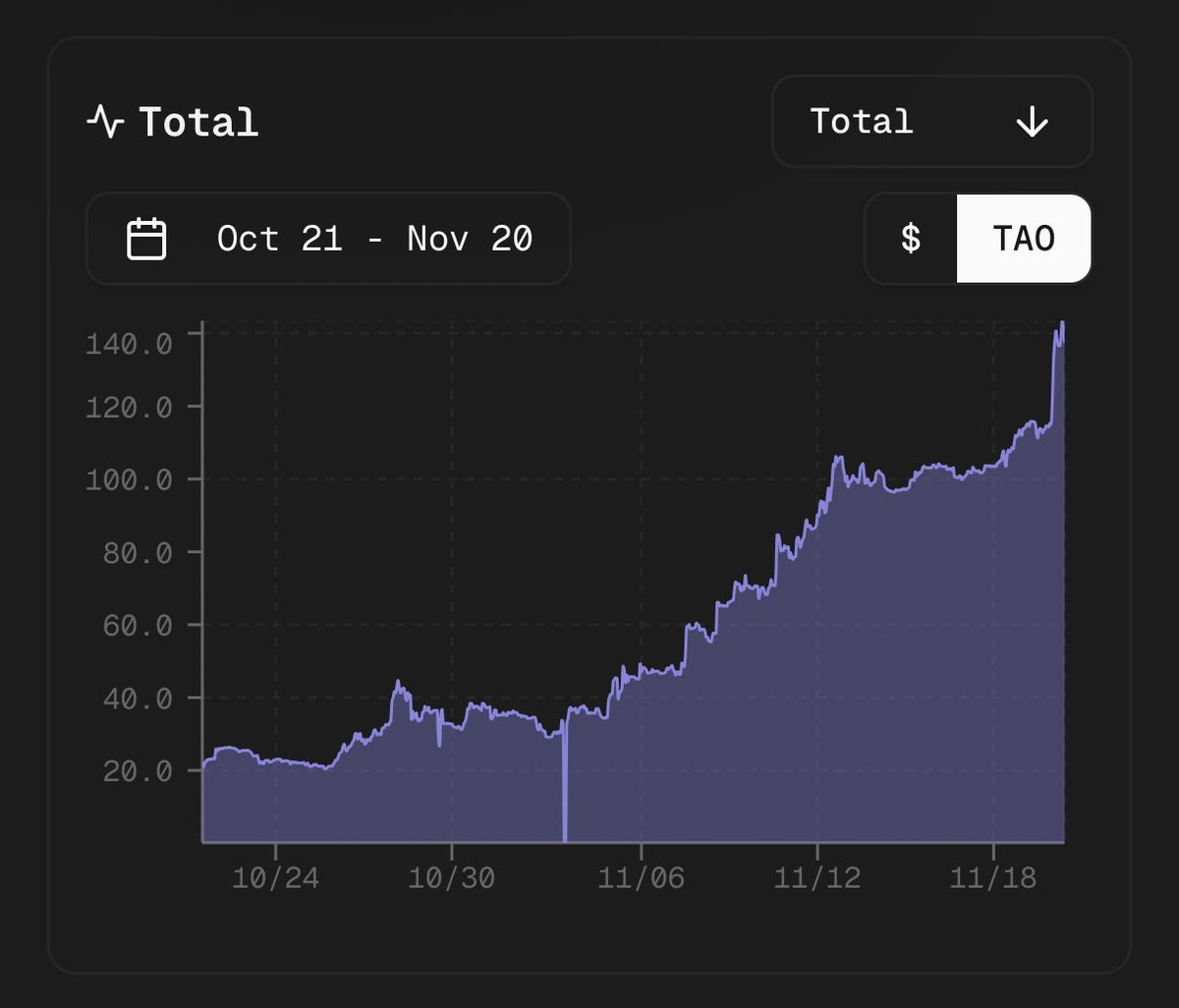Click the 140.0 y-axis label
Screen dimensions: 1179x1008
[x=129, y=344]
